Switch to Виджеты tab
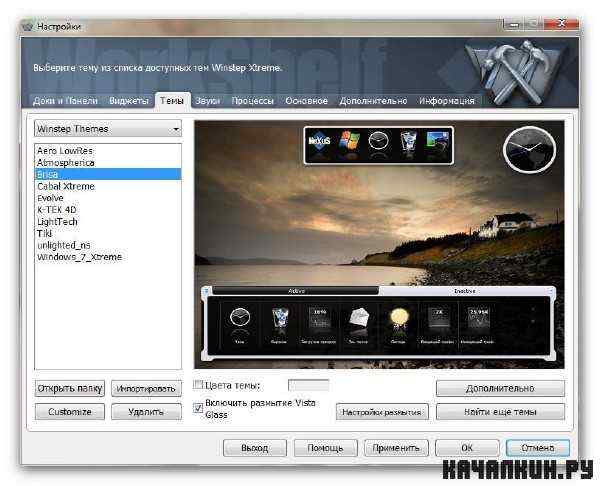 (129, 101)
